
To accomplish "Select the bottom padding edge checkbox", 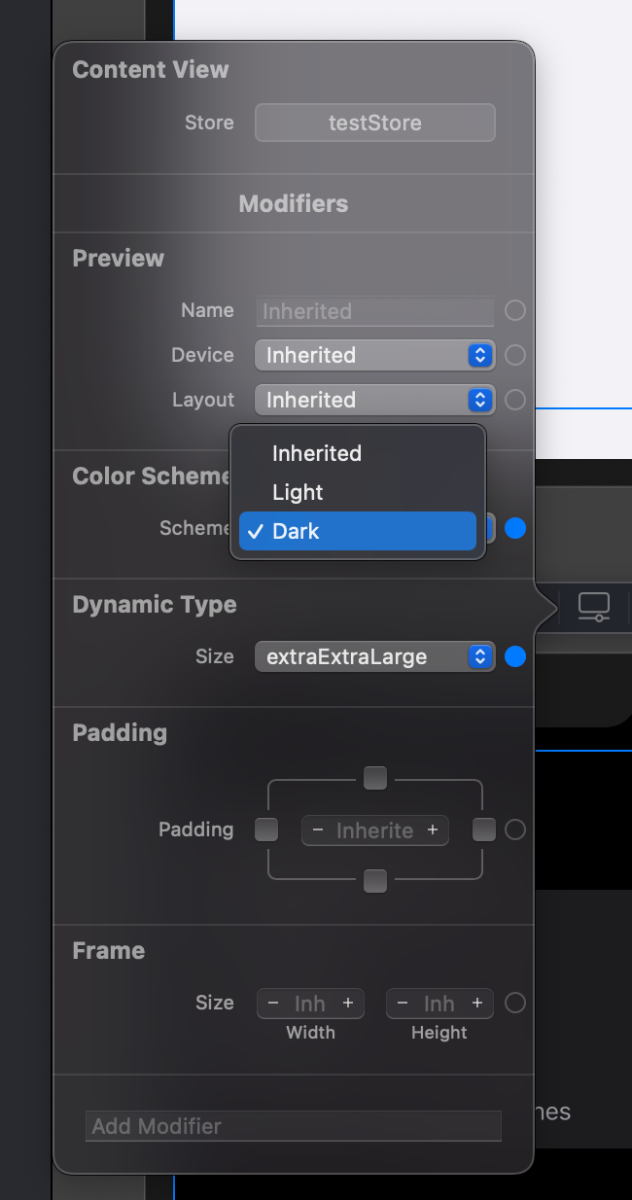I will tap(375, 881).
